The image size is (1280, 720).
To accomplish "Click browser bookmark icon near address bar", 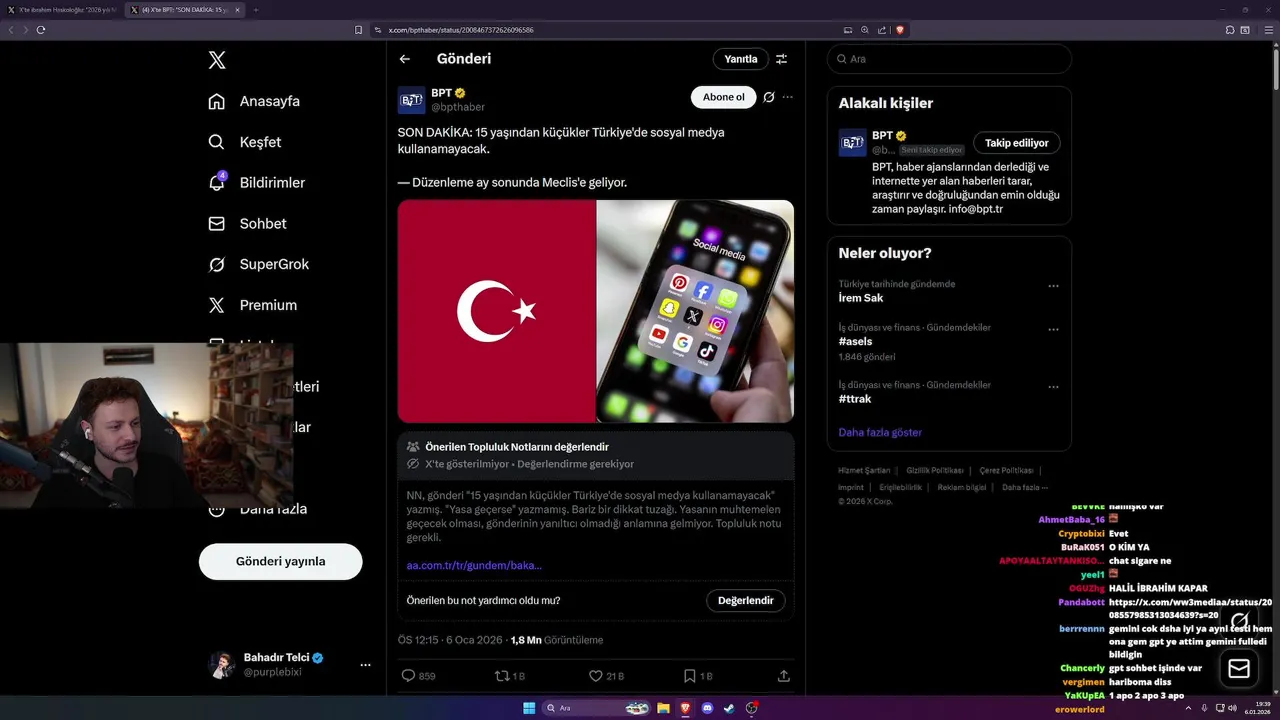I will coord(359,30).
